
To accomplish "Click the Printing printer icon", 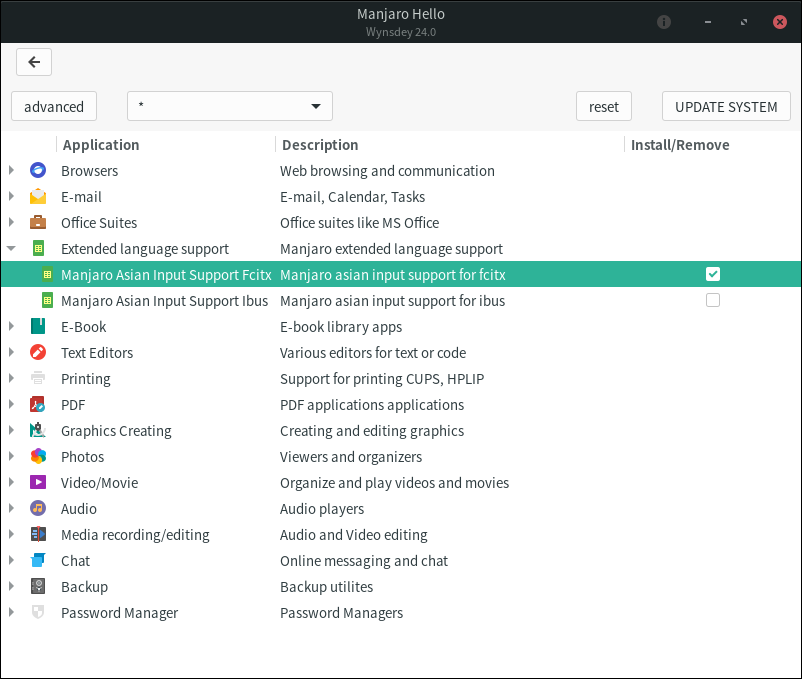I will tap(38, 378).
